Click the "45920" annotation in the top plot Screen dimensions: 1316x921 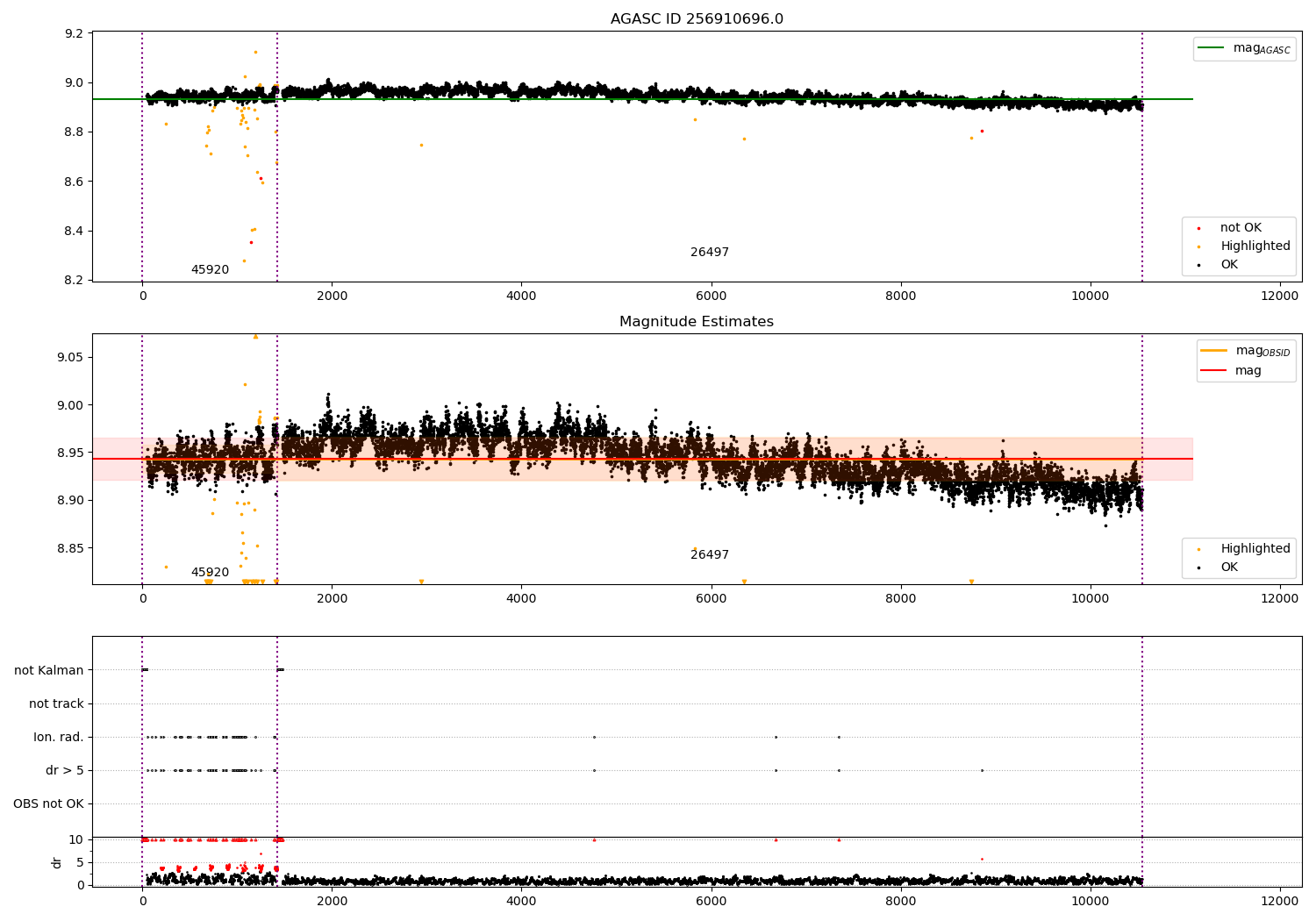pos(210,270)
